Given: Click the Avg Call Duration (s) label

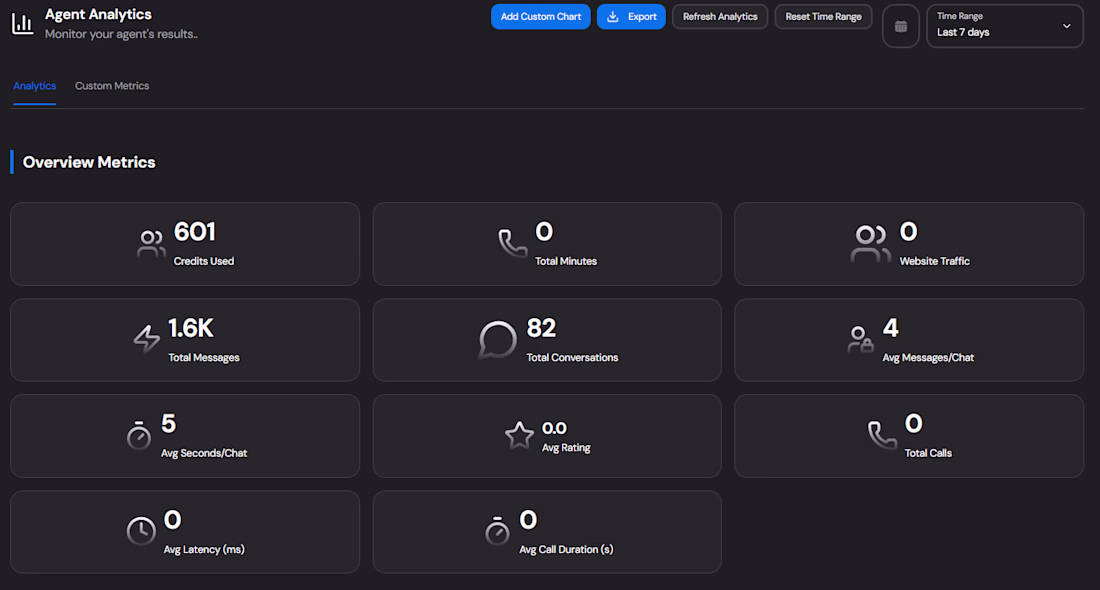Looking at the screenshot, I should tap(566, 549).
